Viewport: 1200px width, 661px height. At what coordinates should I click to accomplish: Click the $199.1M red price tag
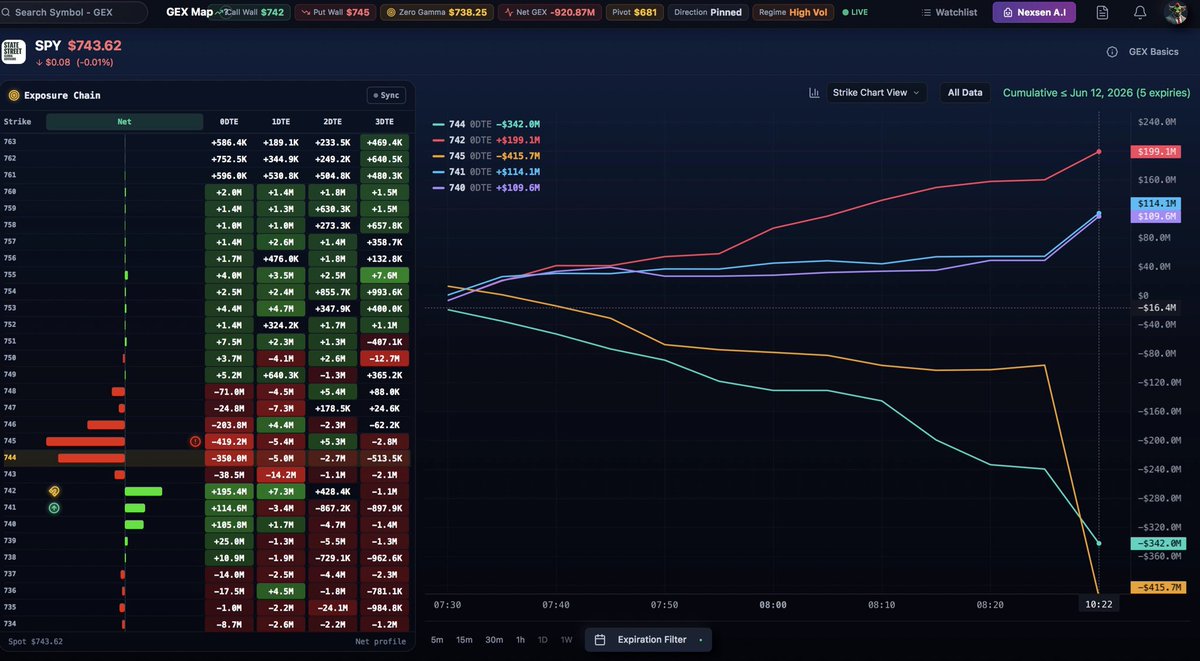tap(1156, 152)
